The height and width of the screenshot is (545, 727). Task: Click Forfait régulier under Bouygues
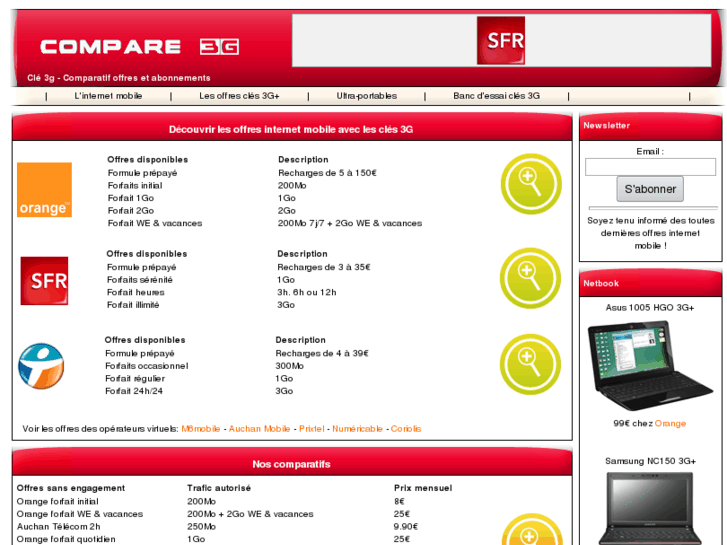click(x=135, y=378)
